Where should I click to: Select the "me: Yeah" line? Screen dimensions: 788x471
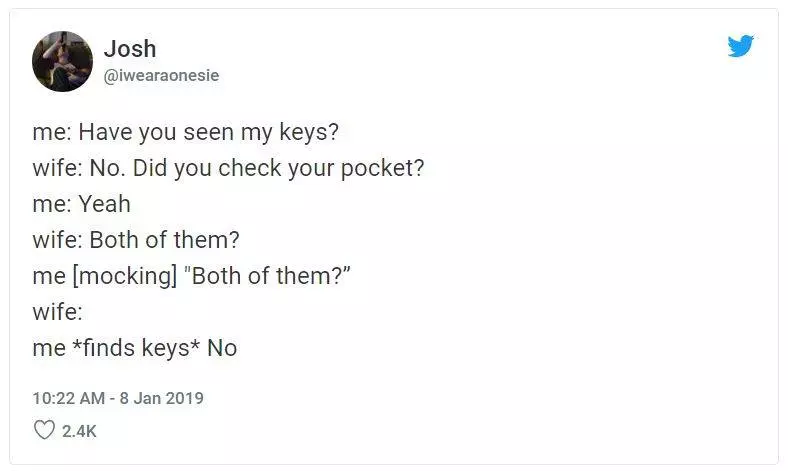(81, 204)
